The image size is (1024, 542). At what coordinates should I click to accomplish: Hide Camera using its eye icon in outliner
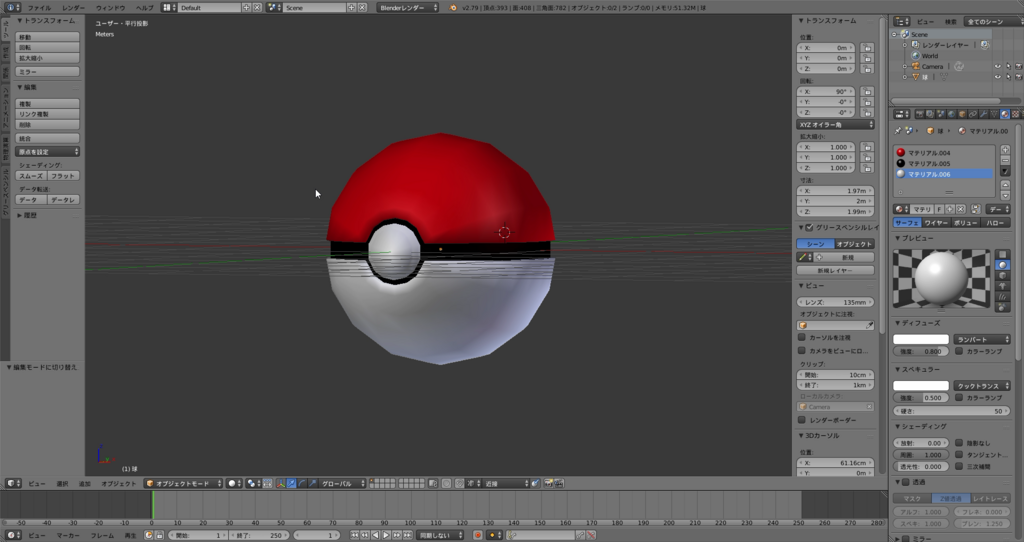tap(997, 67)
